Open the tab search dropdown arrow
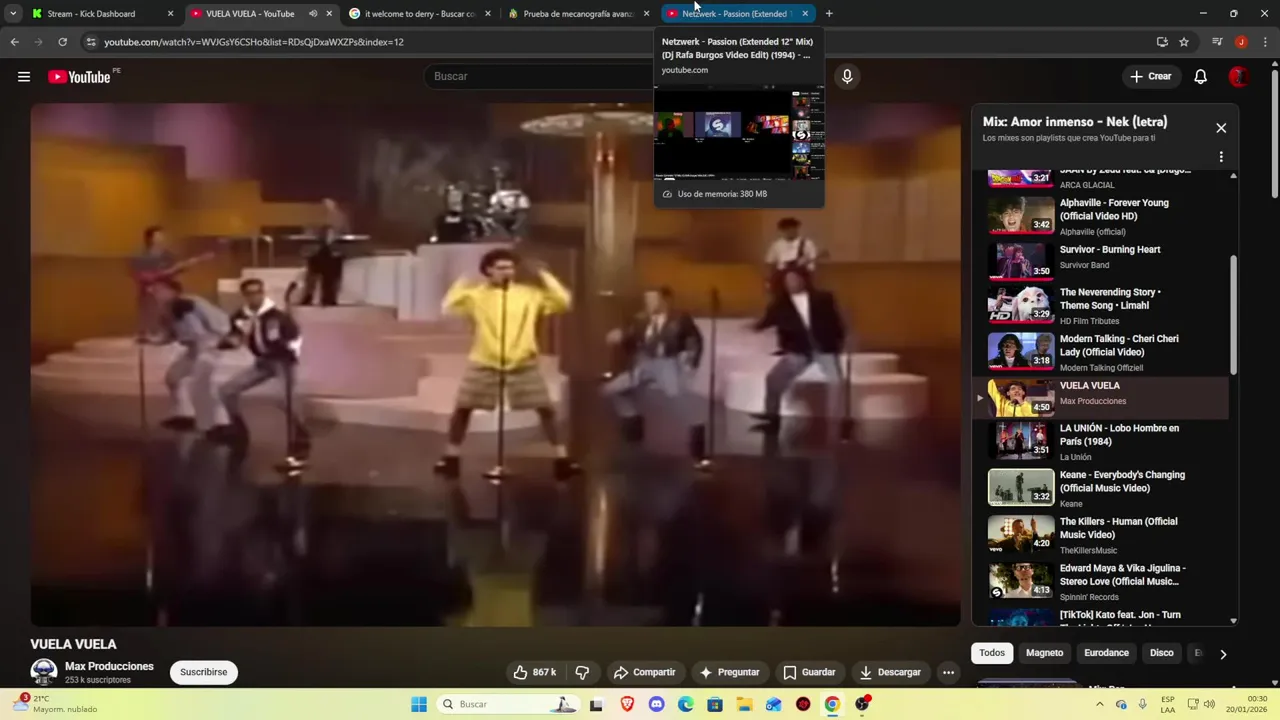The image size is (1280, 720). tap(13, 14)
